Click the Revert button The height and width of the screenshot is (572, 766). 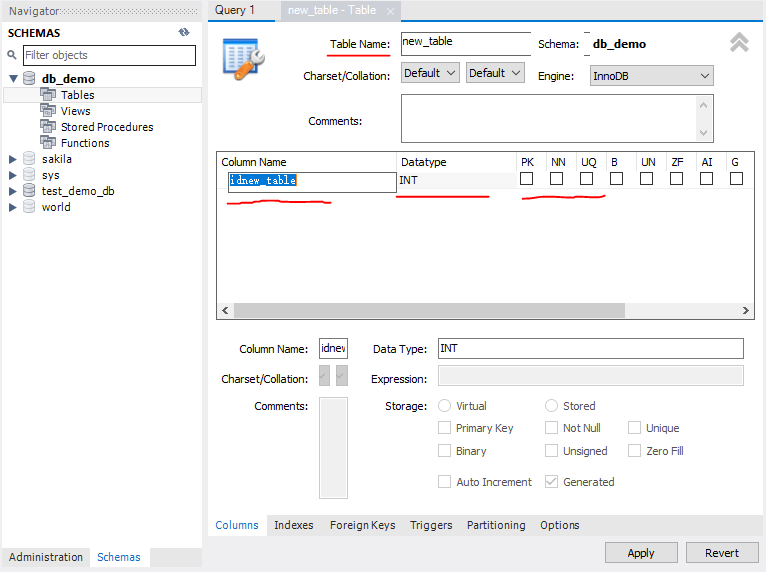point(722,553)
